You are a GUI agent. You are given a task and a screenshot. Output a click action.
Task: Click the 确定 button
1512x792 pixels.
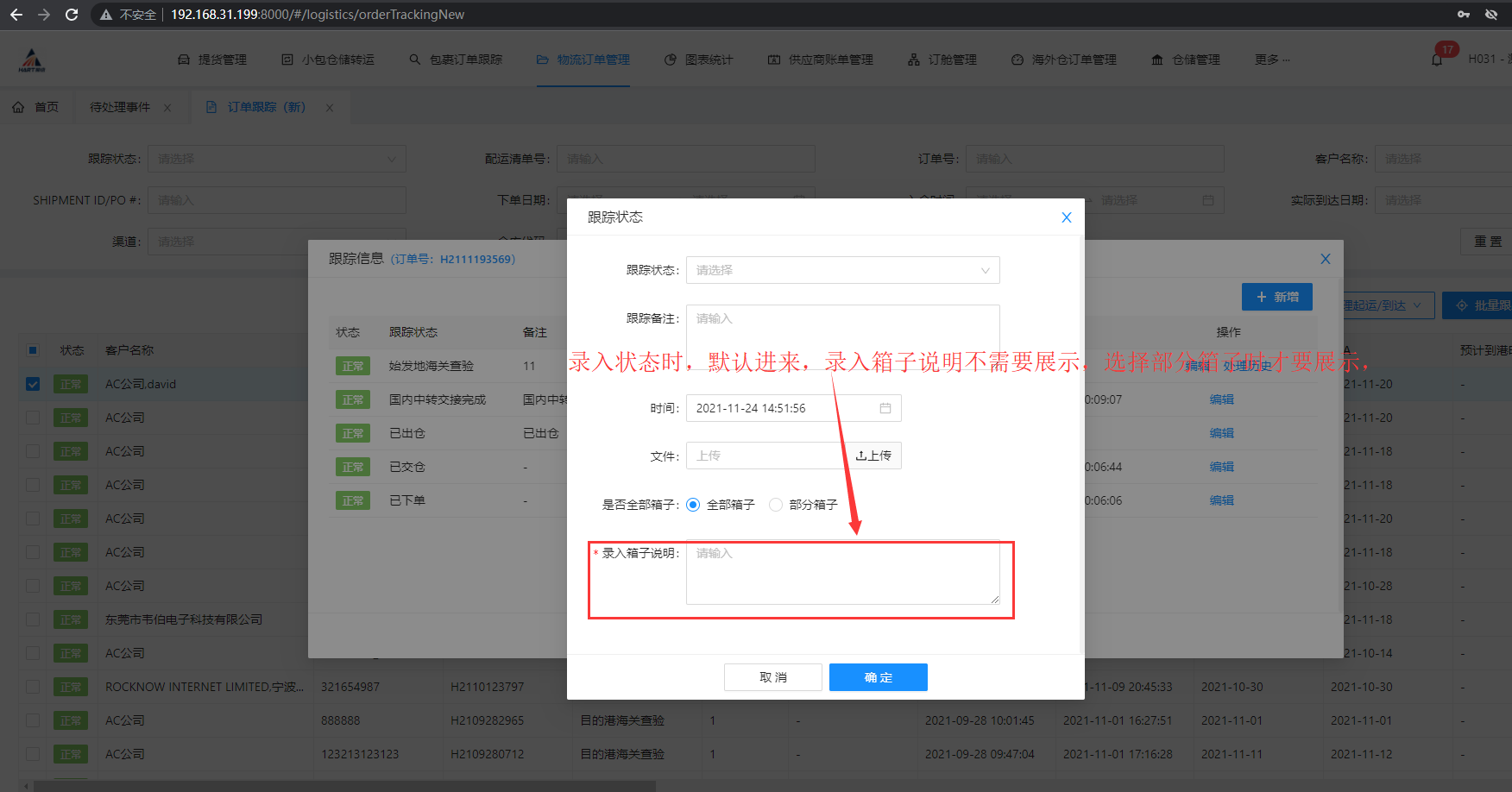(x=878, y=677)
